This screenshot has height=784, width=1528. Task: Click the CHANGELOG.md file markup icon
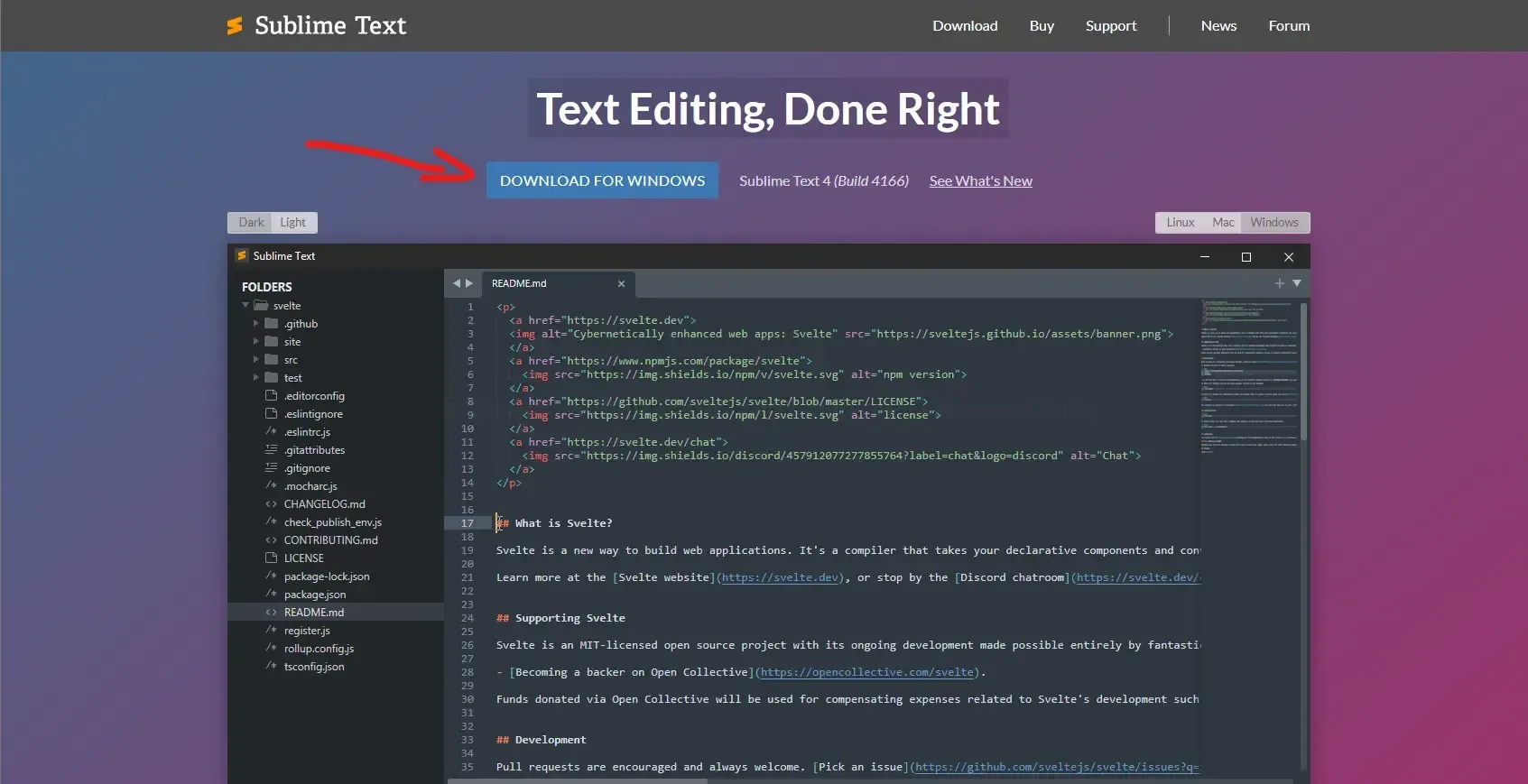point(271,504)
